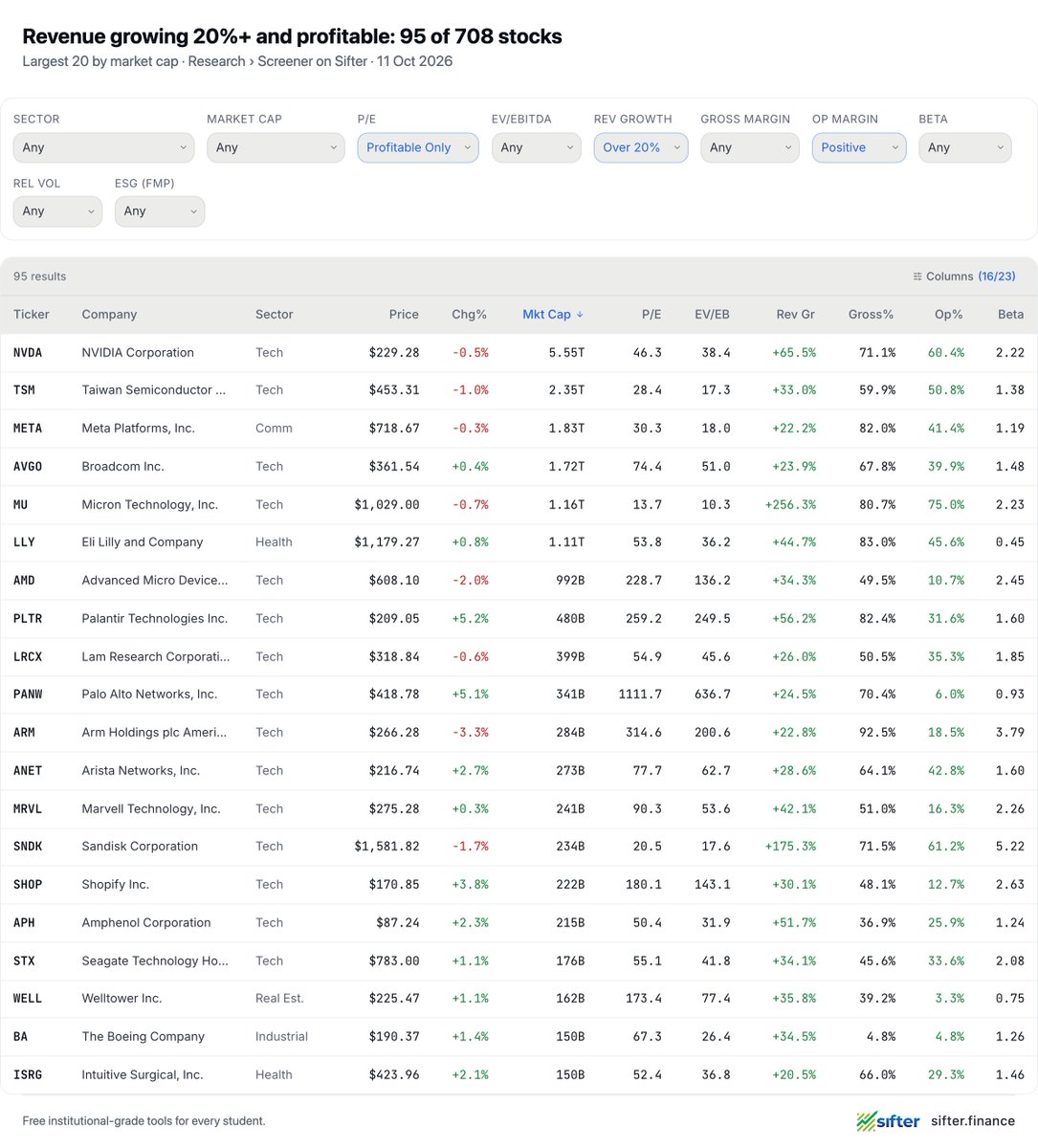The image size is (1038, 1148).
Task: Click the Sifter logo icon
Action: pyautogui.click(x=867, y=1121)
